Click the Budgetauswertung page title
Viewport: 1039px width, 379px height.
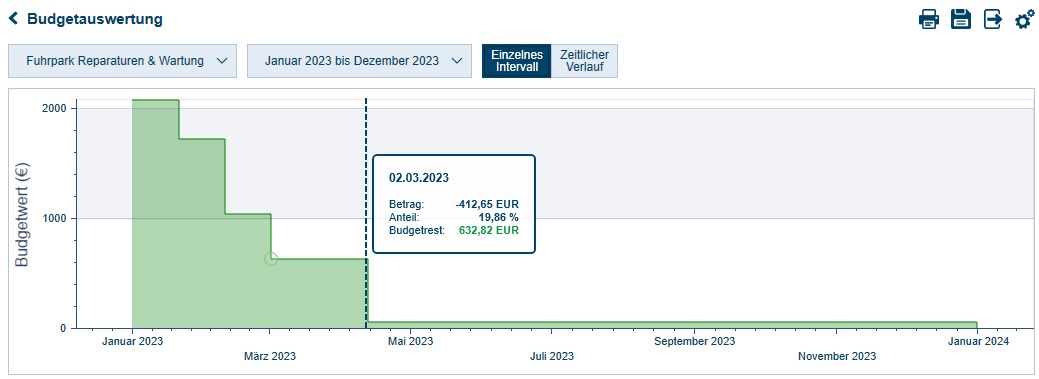tap(95, 19)
